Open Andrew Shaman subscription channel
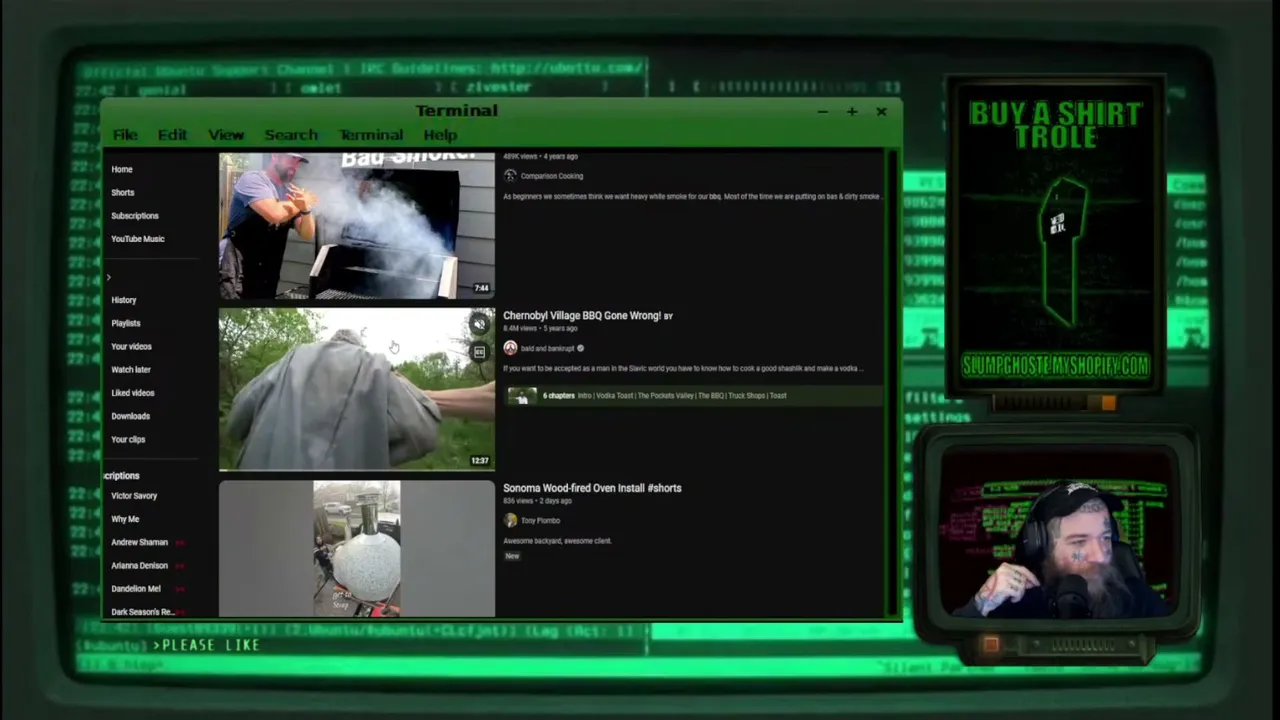 140,542
